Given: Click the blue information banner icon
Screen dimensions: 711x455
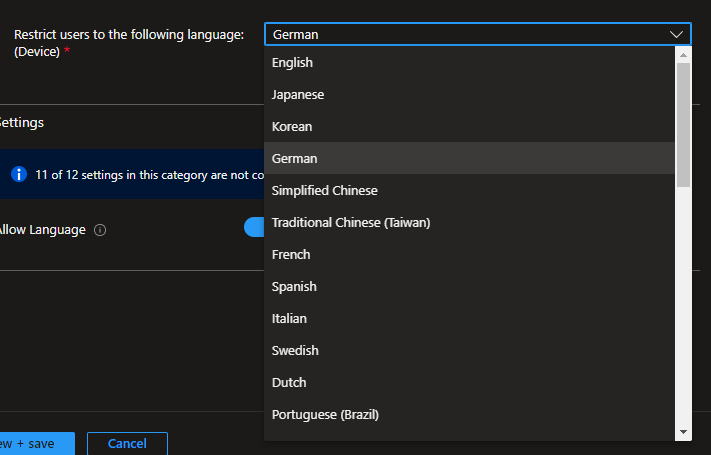Looking at the screenshot, I should click(19, 174).
